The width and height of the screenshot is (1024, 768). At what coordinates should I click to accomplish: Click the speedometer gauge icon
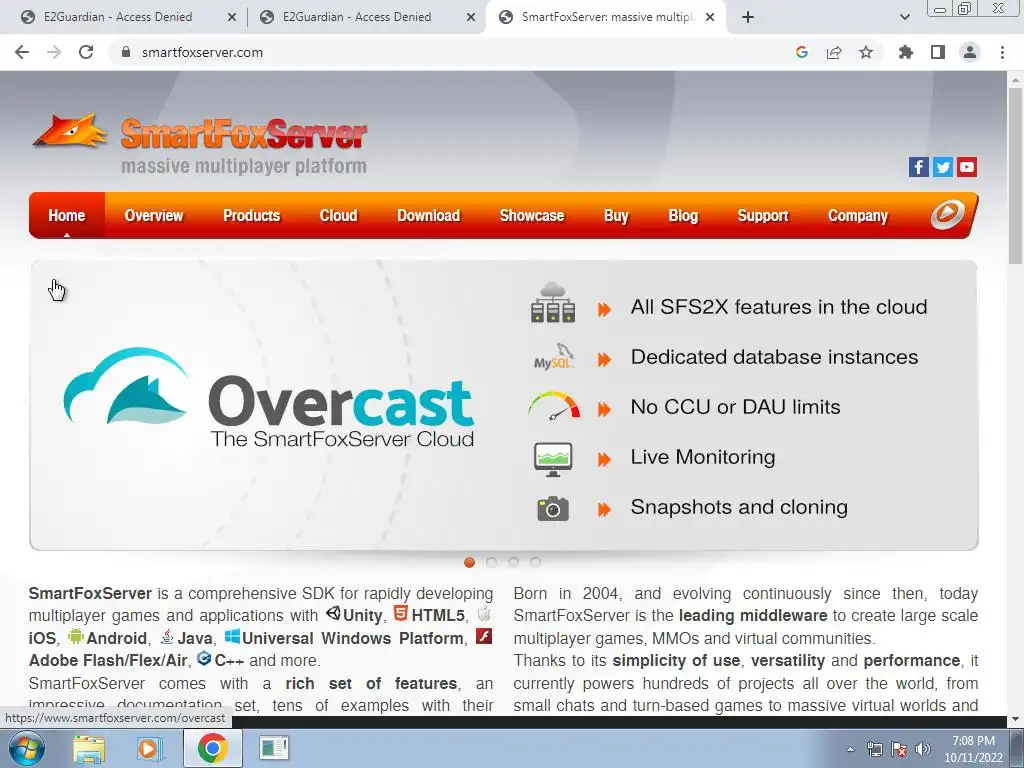point(554,406)
